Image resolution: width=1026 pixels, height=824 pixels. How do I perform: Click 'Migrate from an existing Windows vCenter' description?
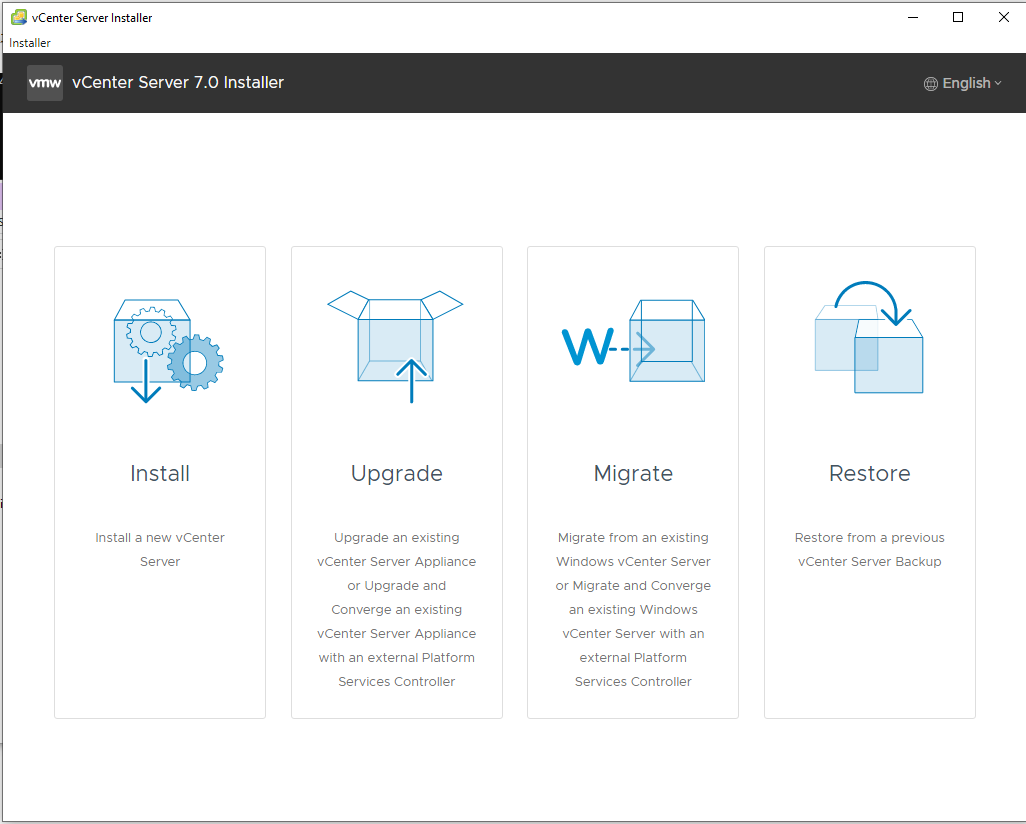(633, 610)
